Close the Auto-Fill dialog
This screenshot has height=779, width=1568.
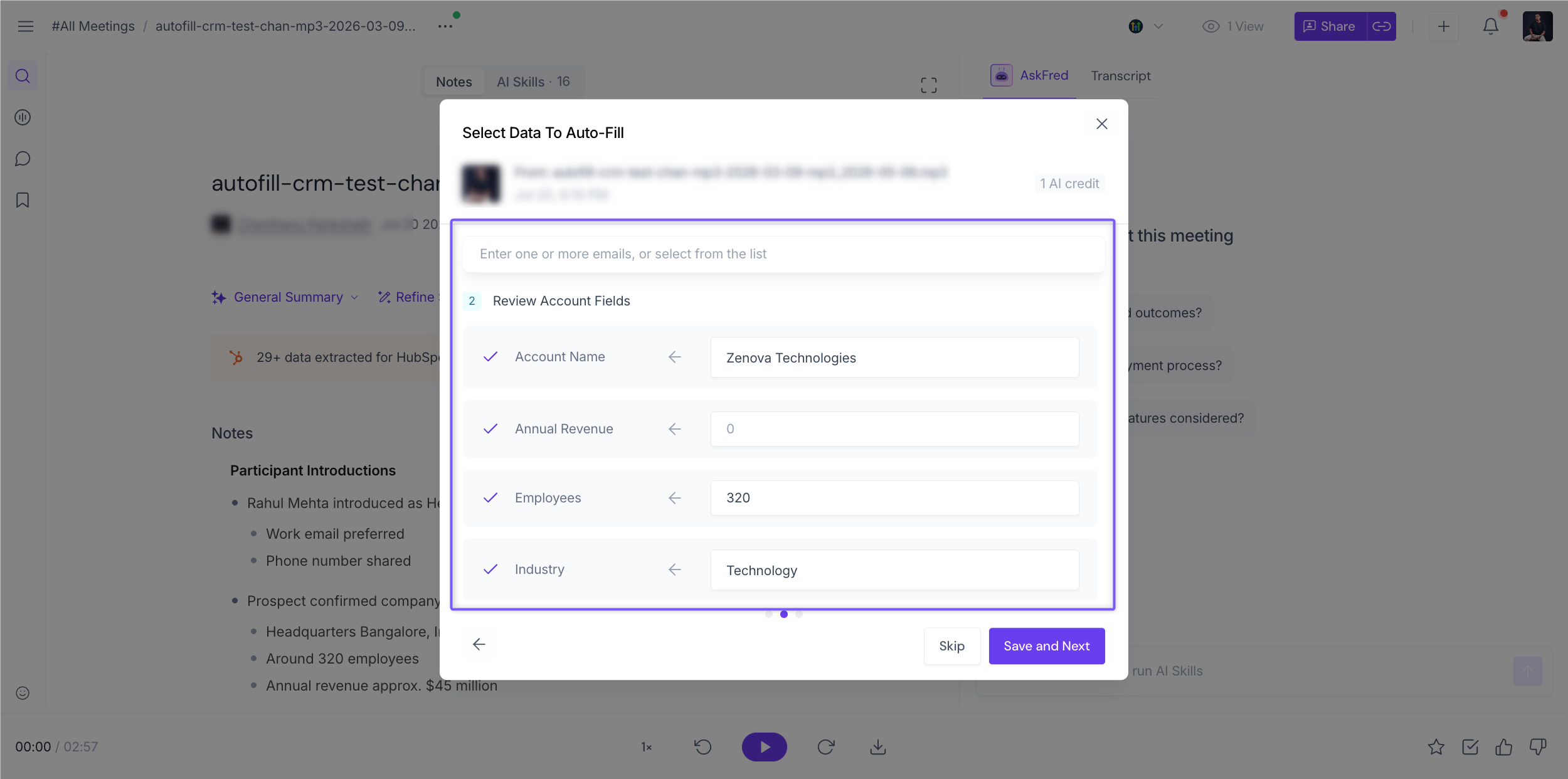[x=1102, y=124]
